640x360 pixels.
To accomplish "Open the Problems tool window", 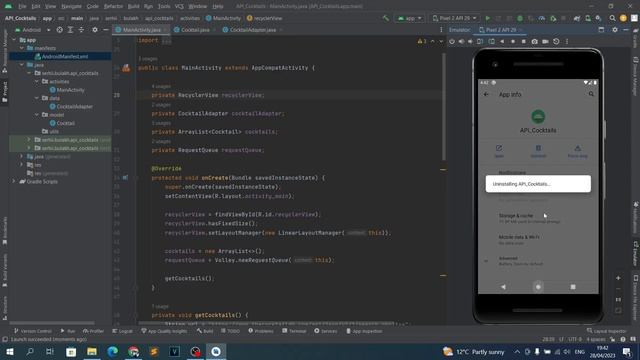I will click(x=261, y=331).
